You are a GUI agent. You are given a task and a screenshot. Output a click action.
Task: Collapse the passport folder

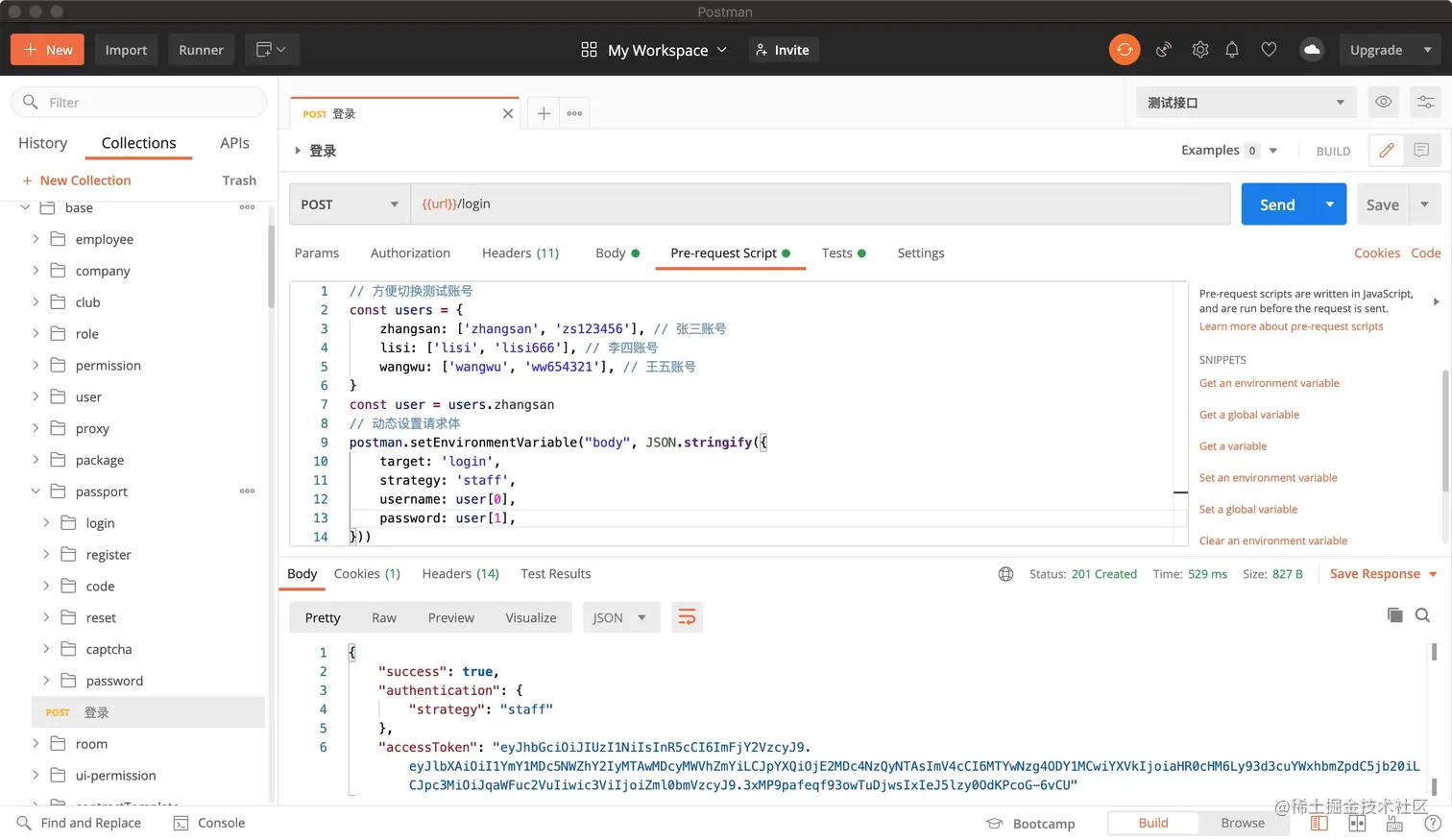36,492
